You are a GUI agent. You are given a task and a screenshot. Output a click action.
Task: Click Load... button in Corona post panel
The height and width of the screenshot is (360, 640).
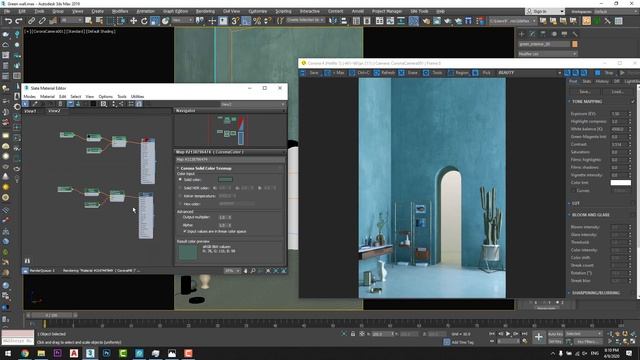tap(617, 92)
